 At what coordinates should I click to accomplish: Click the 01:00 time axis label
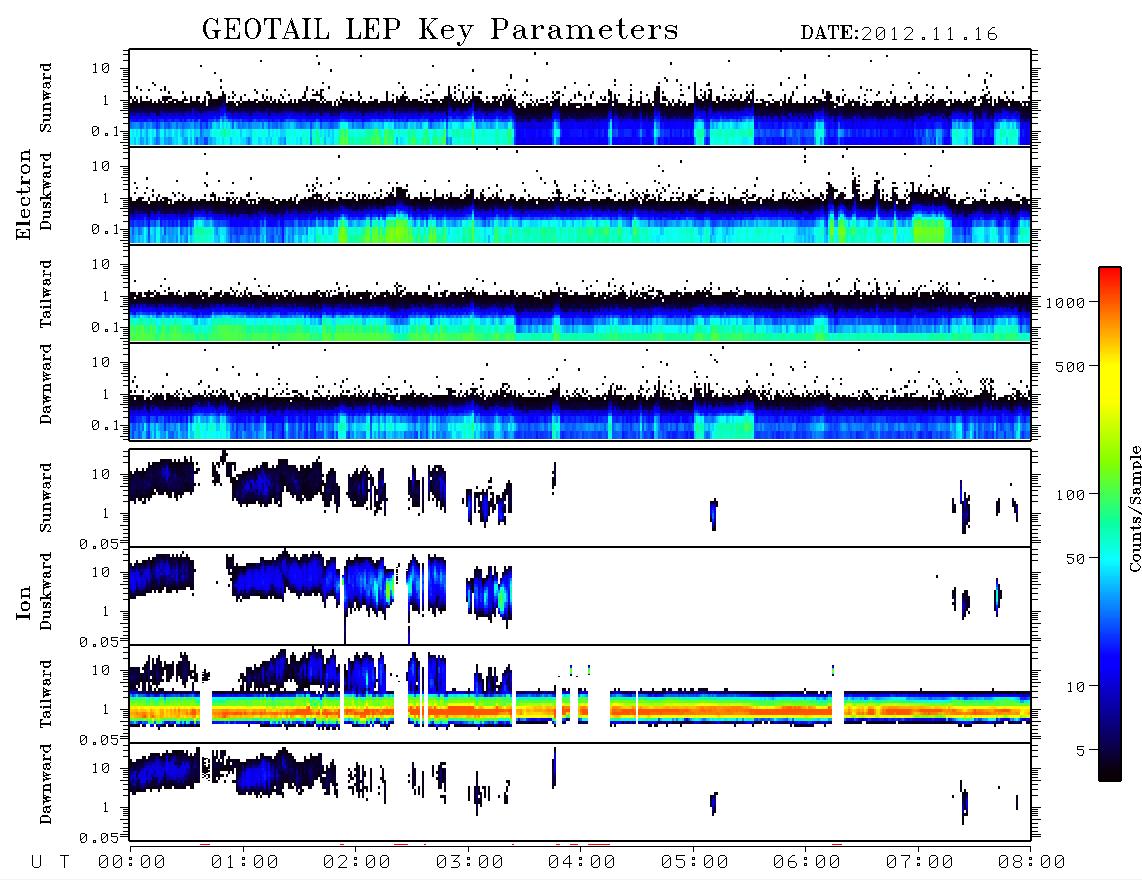(x=245, y=863)
